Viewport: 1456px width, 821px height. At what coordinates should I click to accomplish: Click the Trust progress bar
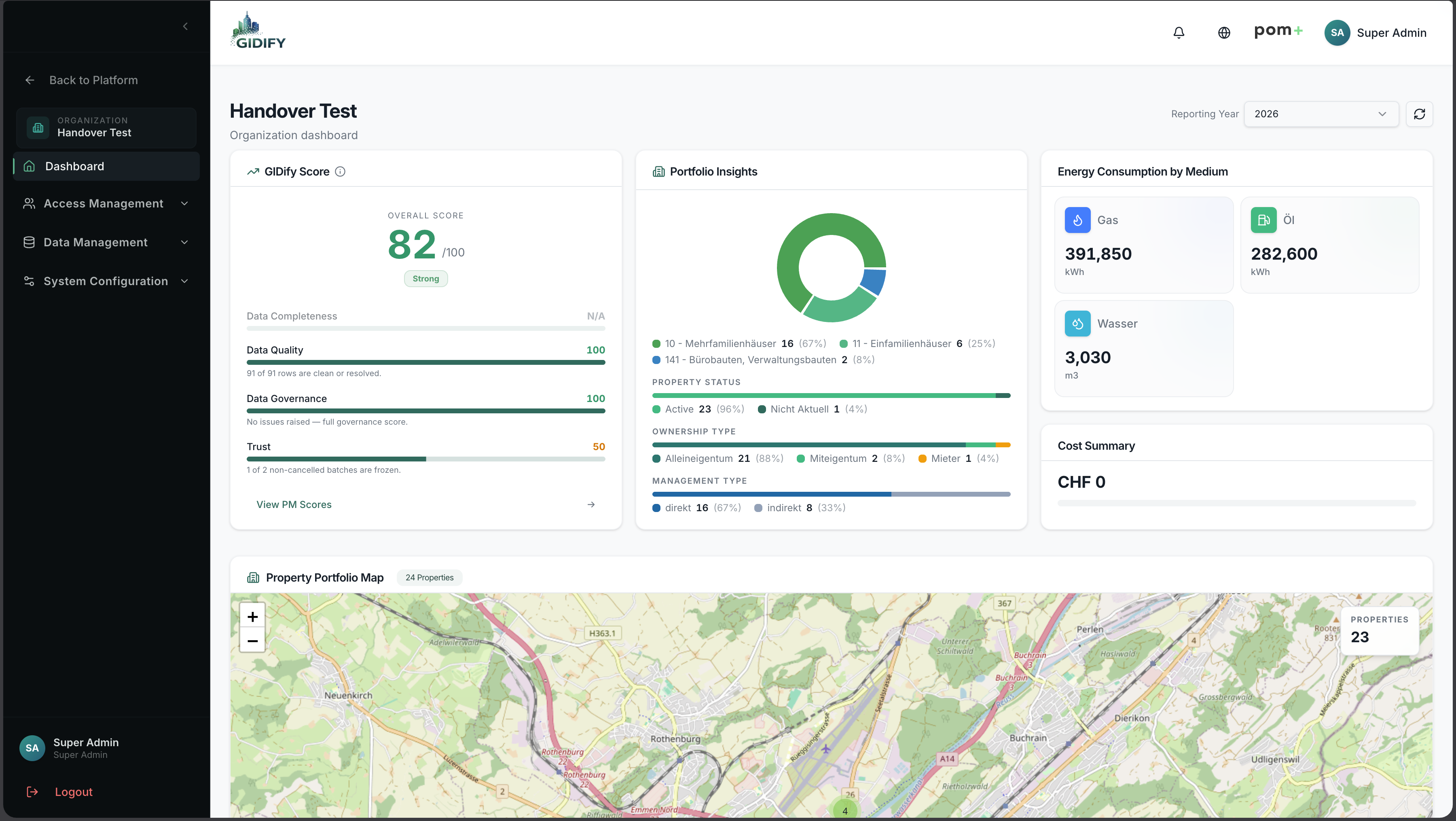point(425,459)
